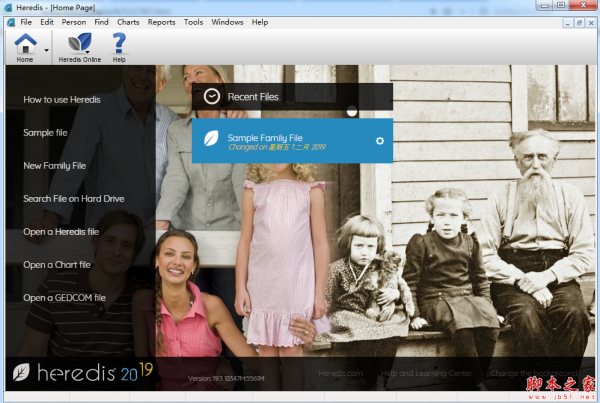Click Open a Heredis file
600x403 pixels.
coord(61,232)
